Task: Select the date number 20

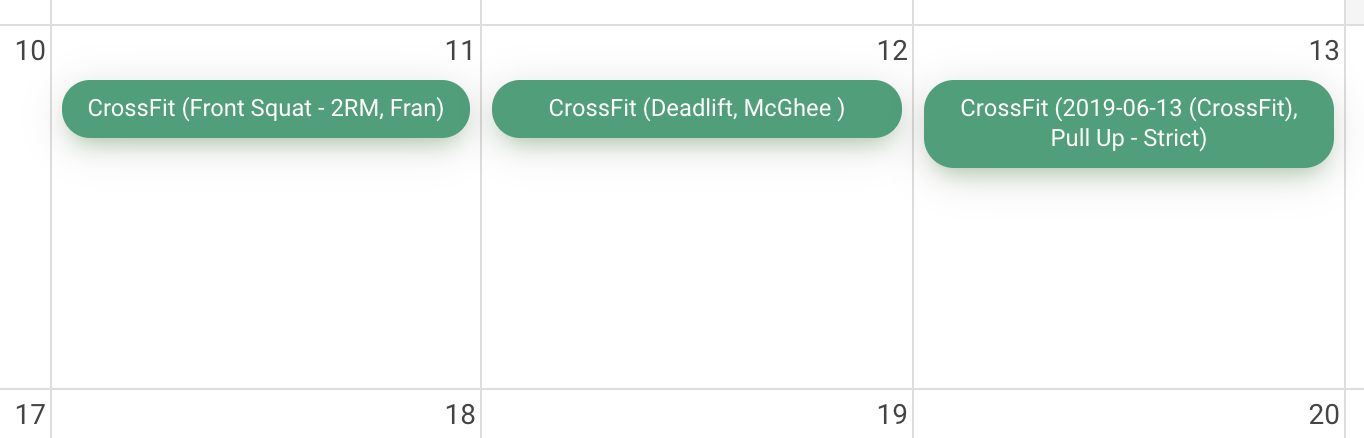Action: click(x=1324, y=414)
